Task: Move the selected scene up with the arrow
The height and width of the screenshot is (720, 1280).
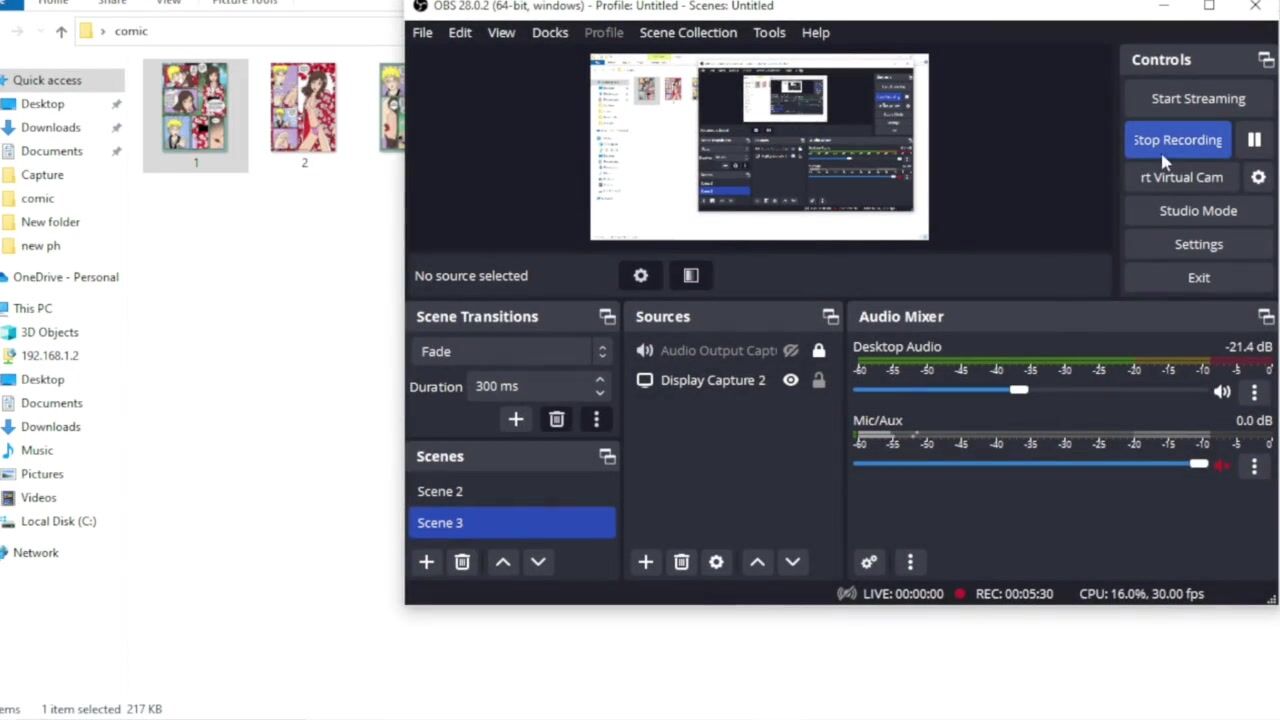Action: tap(503, 562)
